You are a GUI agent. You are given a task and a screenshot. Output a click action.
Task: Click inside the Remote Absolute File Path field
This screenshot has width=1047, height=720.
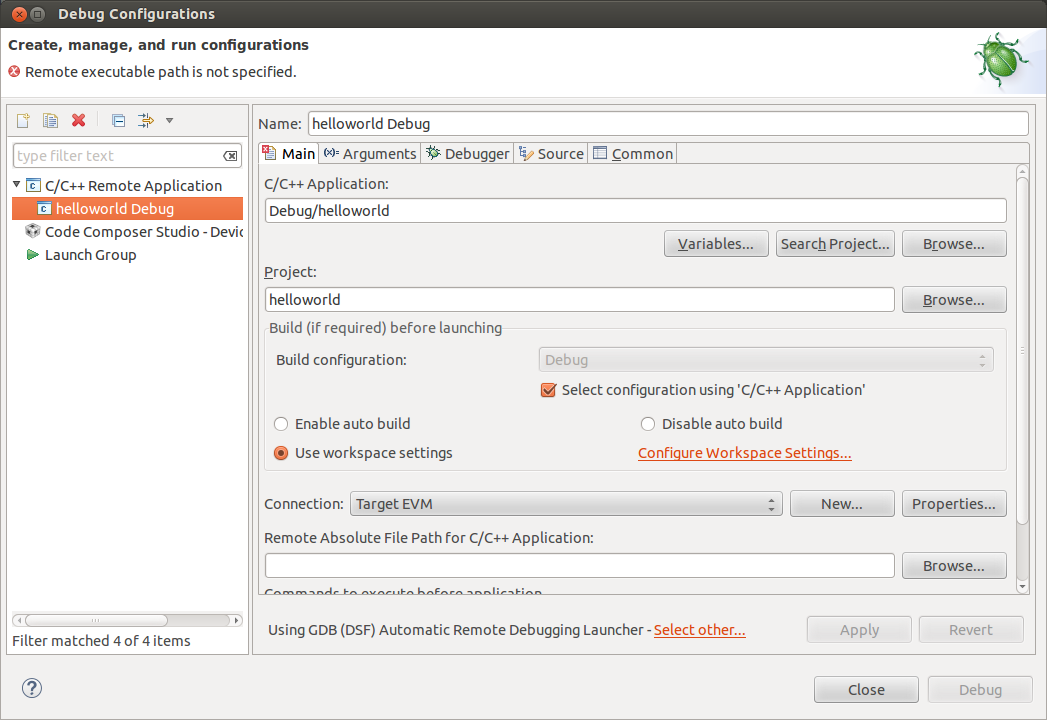coord(580,565)
